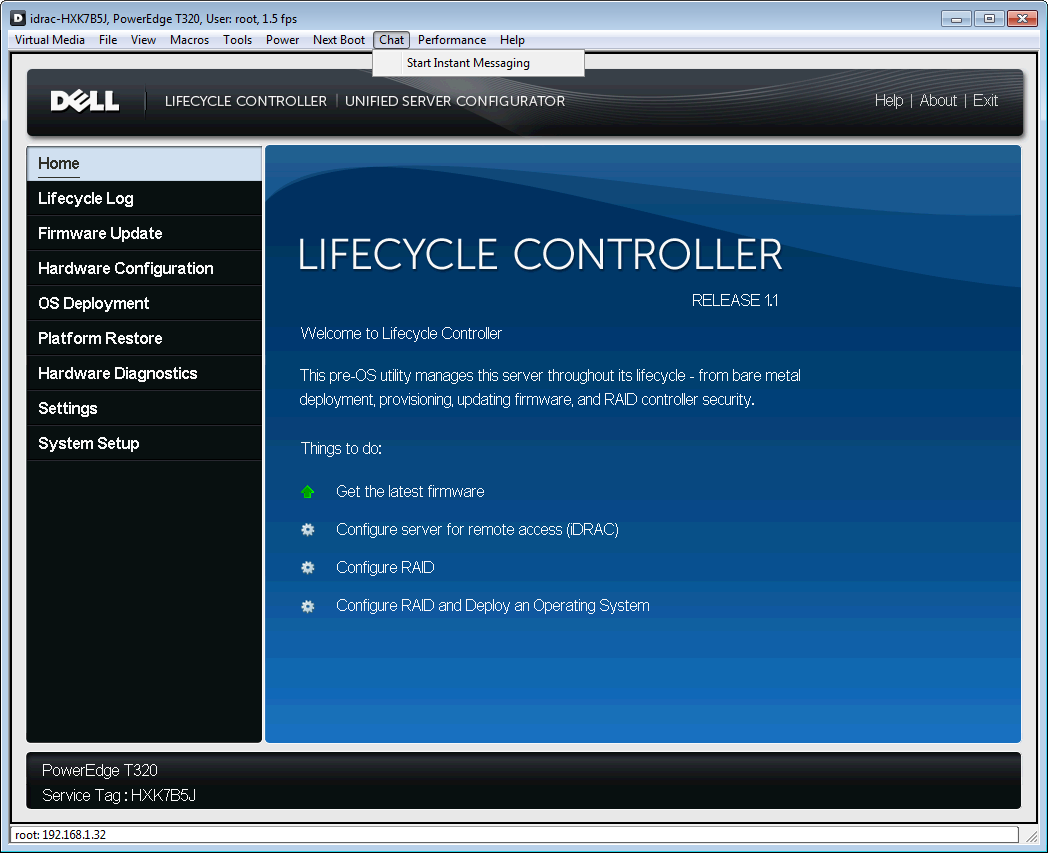Open the Power menu

pyautogui.click(x=282, y=40)
